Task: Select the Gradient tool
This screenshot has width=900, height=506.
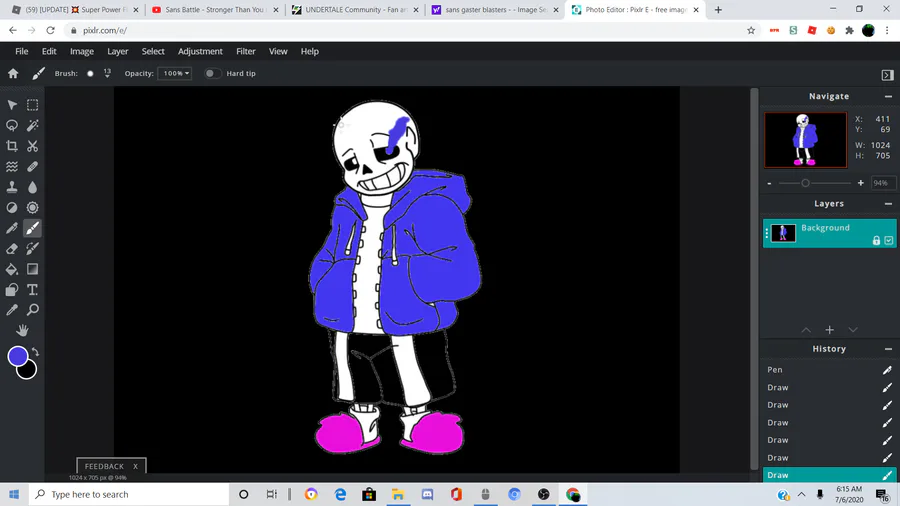Action: (33, 269)
